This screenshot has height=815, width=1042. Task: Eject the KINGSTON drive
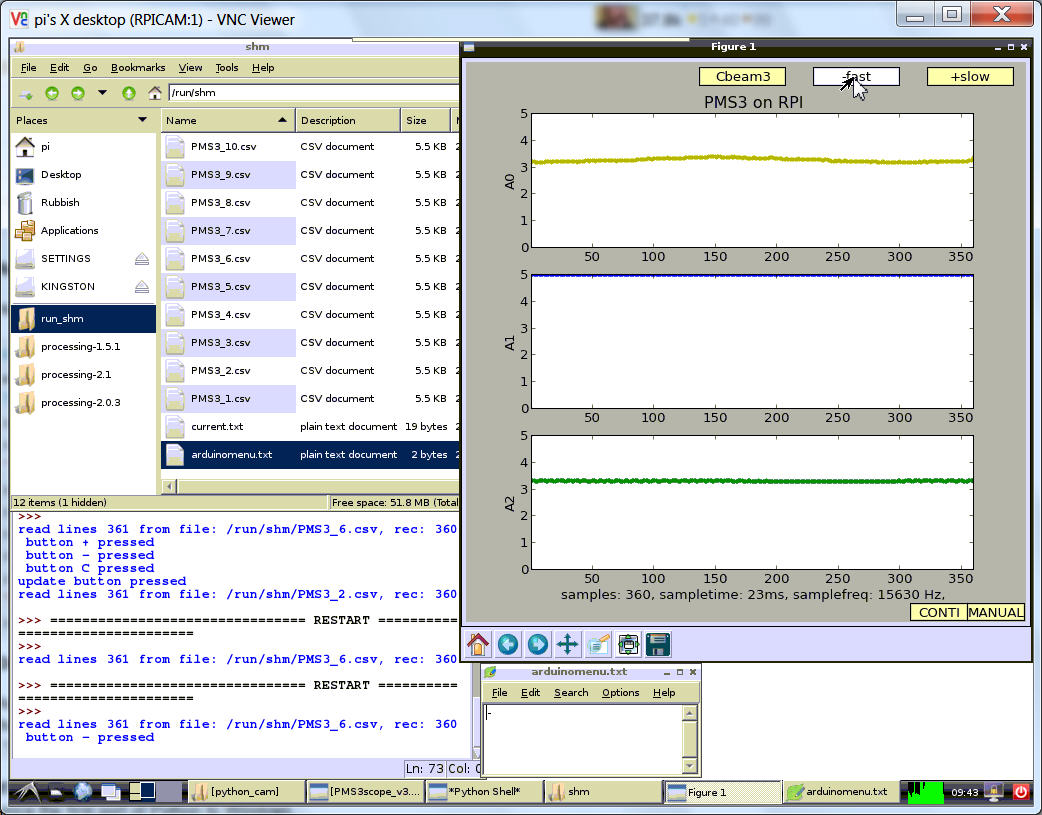(x=142, y=287)
